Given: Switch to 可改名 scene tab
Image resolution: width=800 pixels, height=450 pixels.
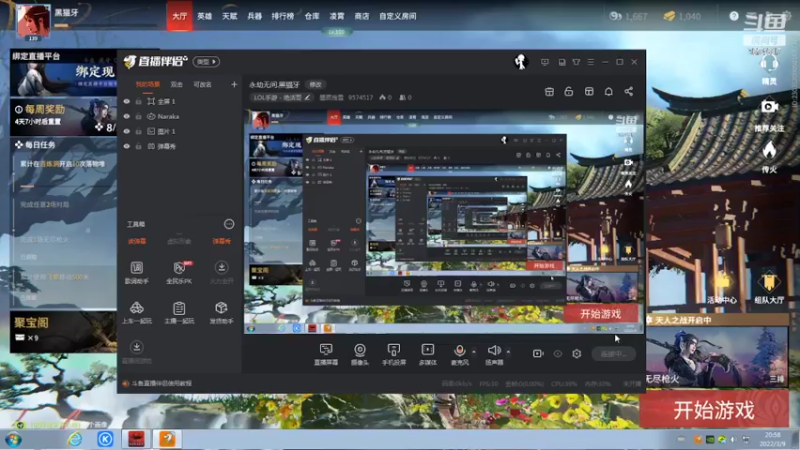Looking at the screenshot, I should (202, 84).
